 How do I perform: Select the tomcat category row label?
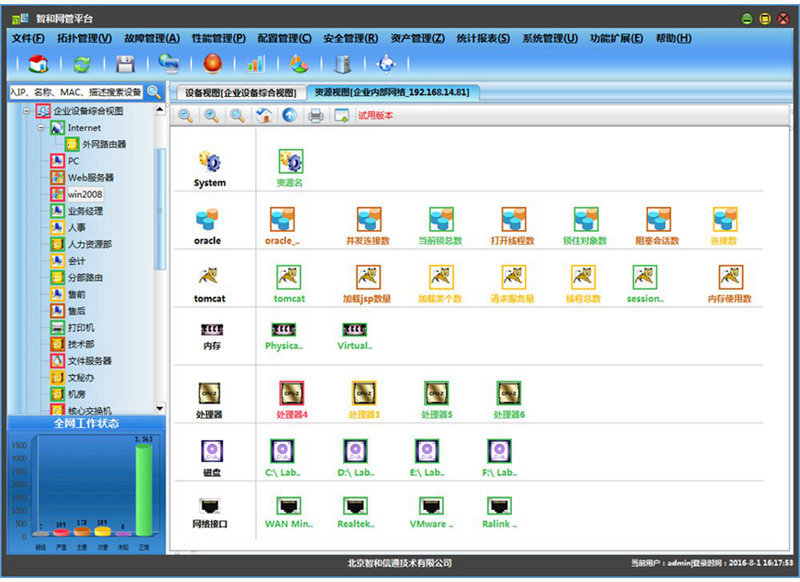[x=209, y=299]
